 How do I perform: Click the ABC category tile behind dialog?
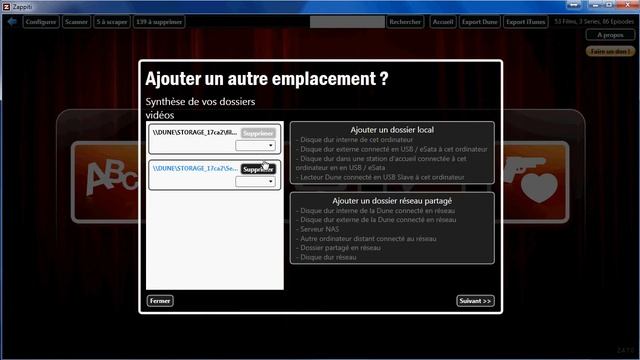[105, 182]
